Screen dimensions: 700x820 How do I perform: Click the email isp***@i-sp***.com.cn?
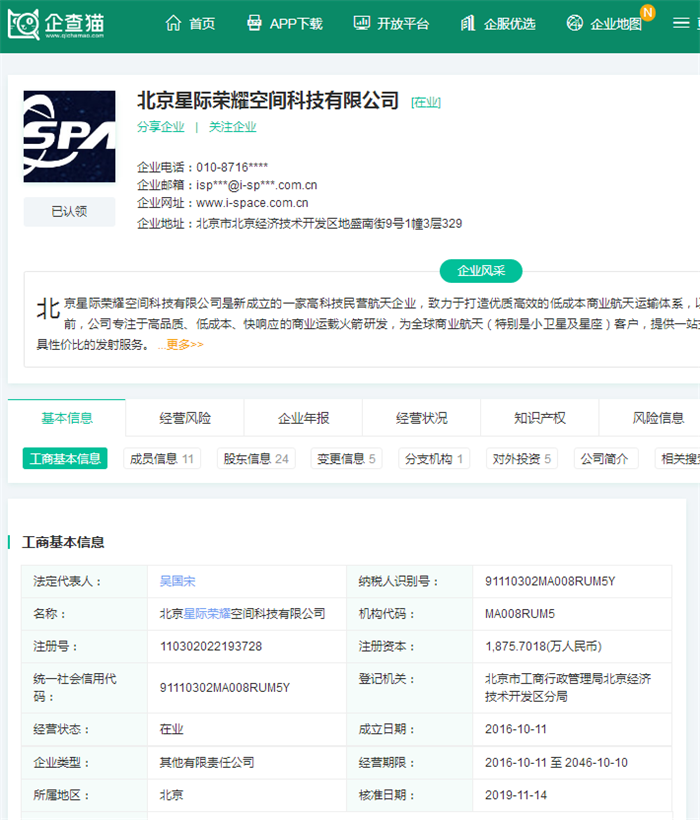[257, 185]
